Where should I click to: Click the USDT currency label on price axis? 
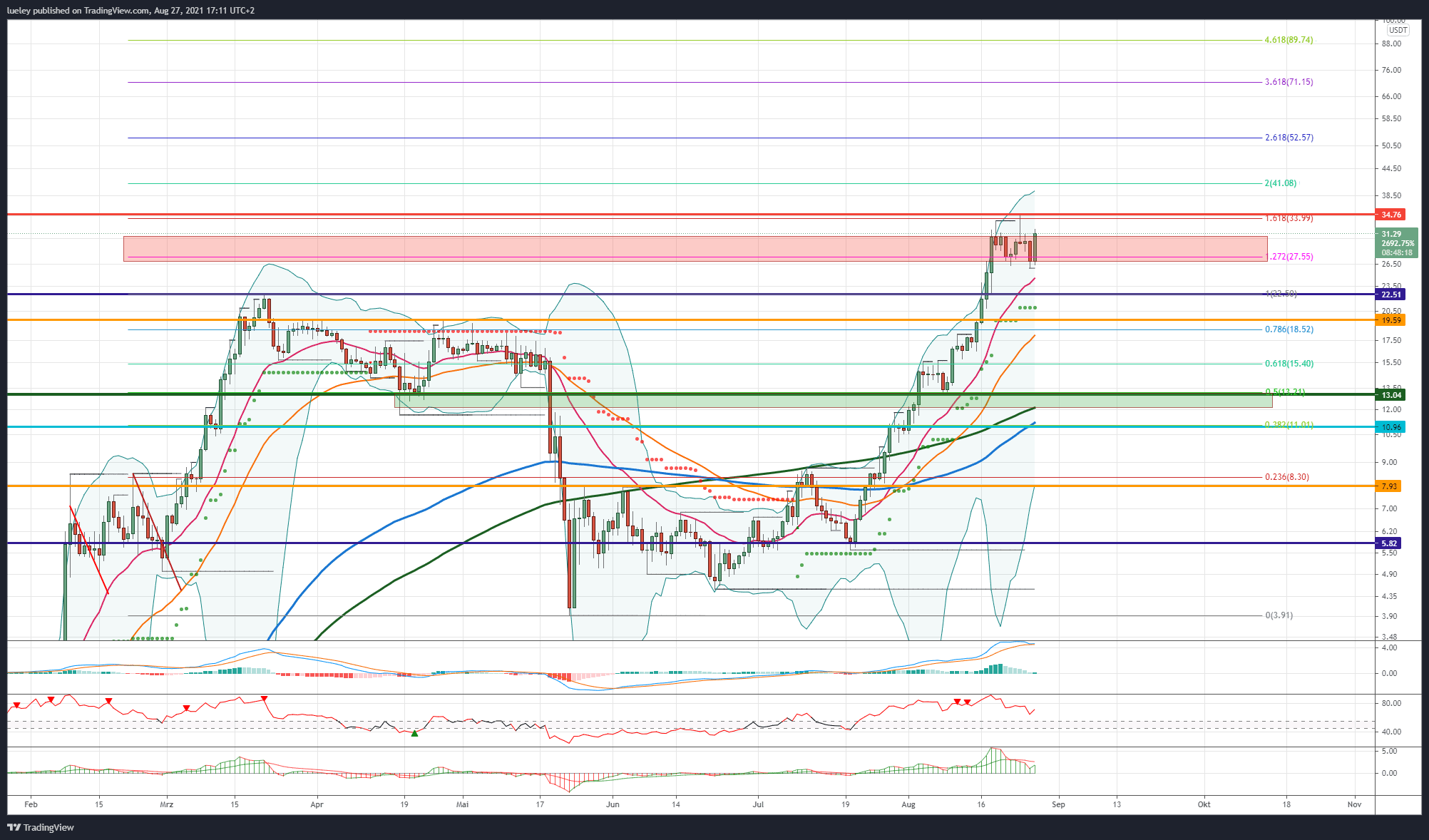tap(1398, 30)
